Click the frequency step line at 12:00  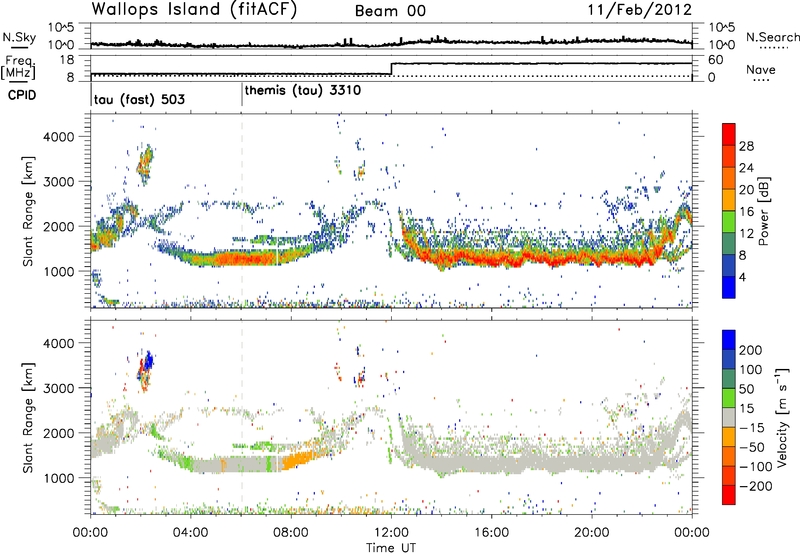(391, 69)
